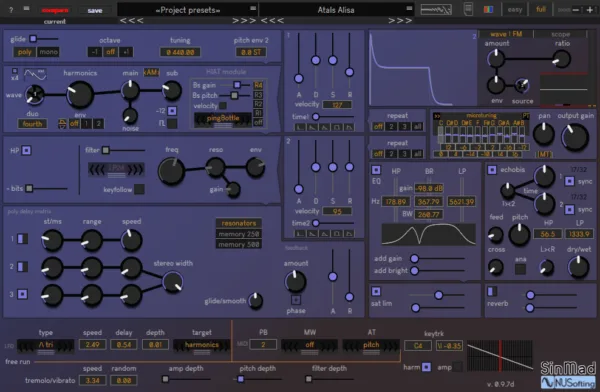Enable echobis sync 1
Viewport: 600px width, 392px height.
569,181
